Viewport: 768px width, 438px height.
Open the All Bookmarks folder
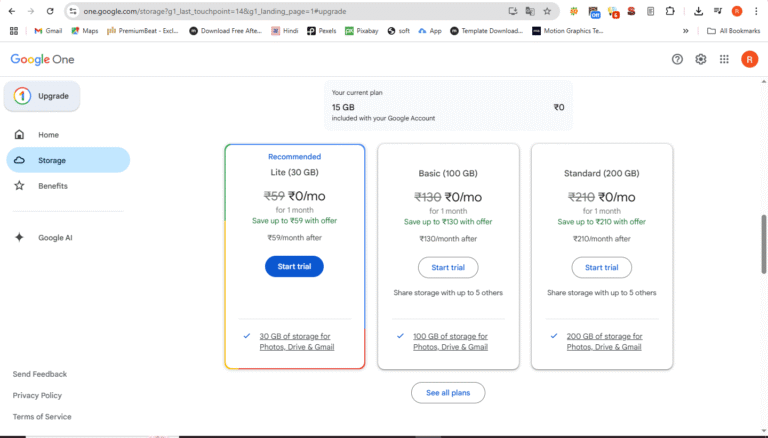tap(731, 31)
